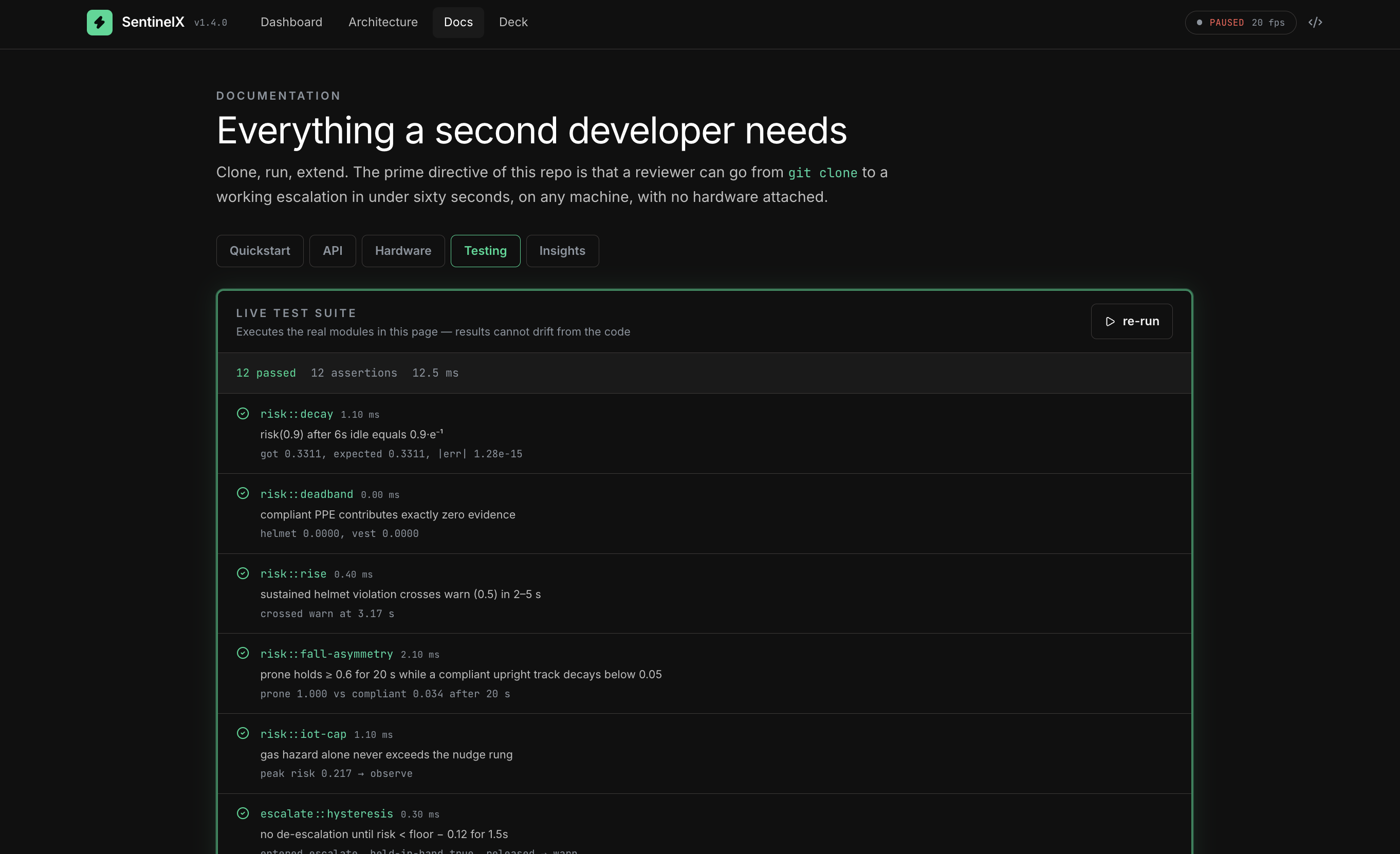Open the Hardware tab
This screenshot has width=1400, height=854.
pos(403,251)
